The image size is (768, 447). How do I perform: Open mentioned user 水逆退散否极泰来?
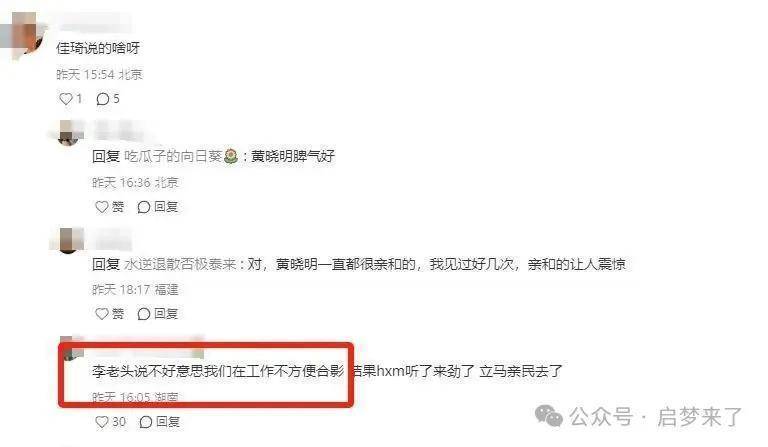[180, 264]
